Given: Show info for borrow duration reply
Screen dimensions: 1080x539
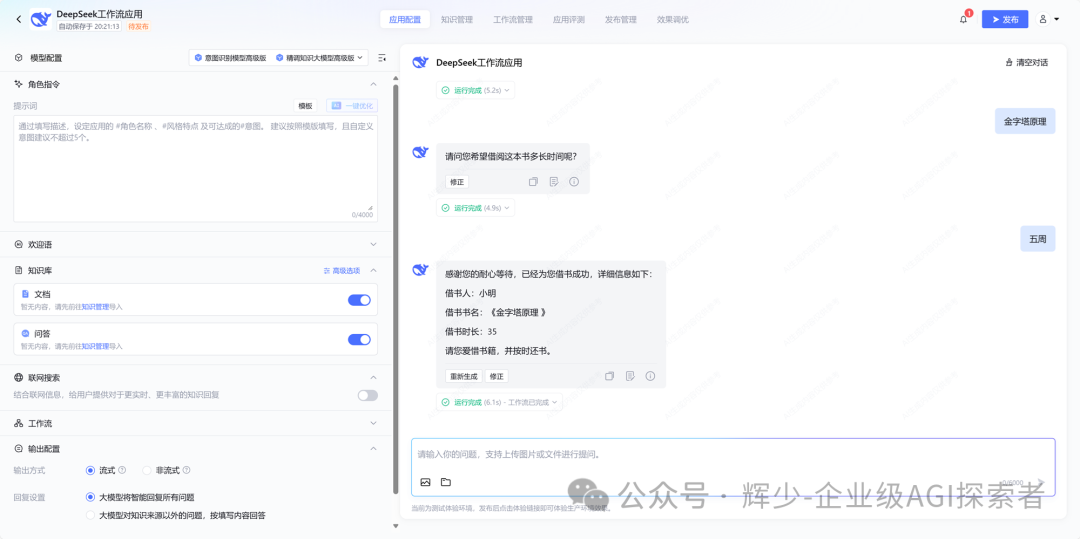Looking at the screenshot, I should pyautogui.click(x=574, y=182).
